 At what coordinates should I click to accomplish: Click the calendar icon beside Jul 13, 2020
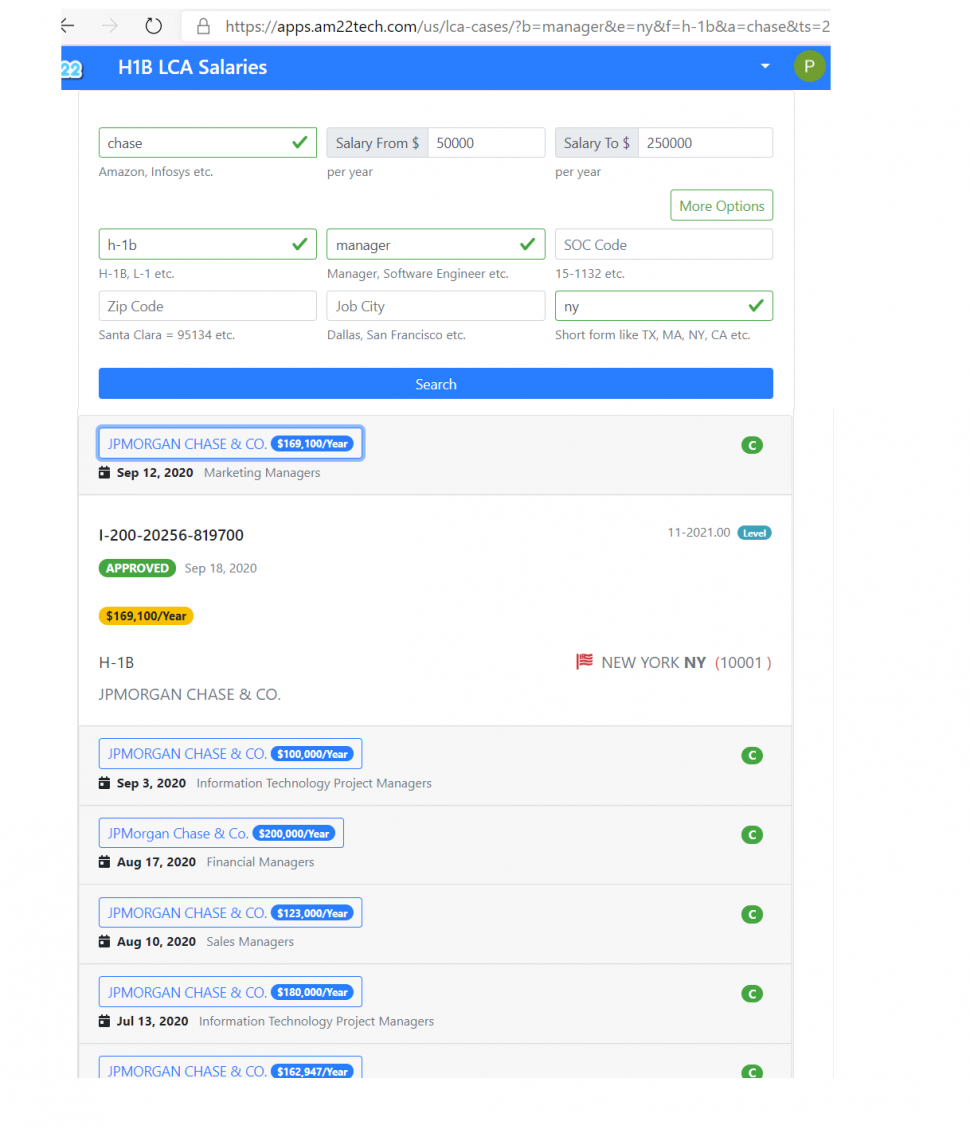click(x=104, y=1021)
